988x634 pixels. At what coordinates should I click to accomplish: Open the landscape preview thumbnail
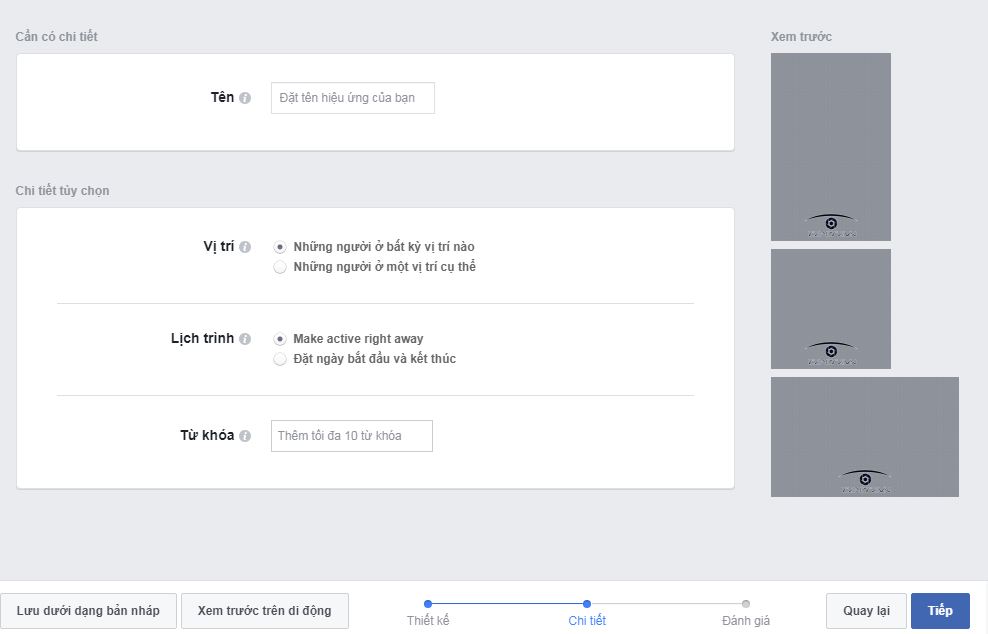[864, 437]
